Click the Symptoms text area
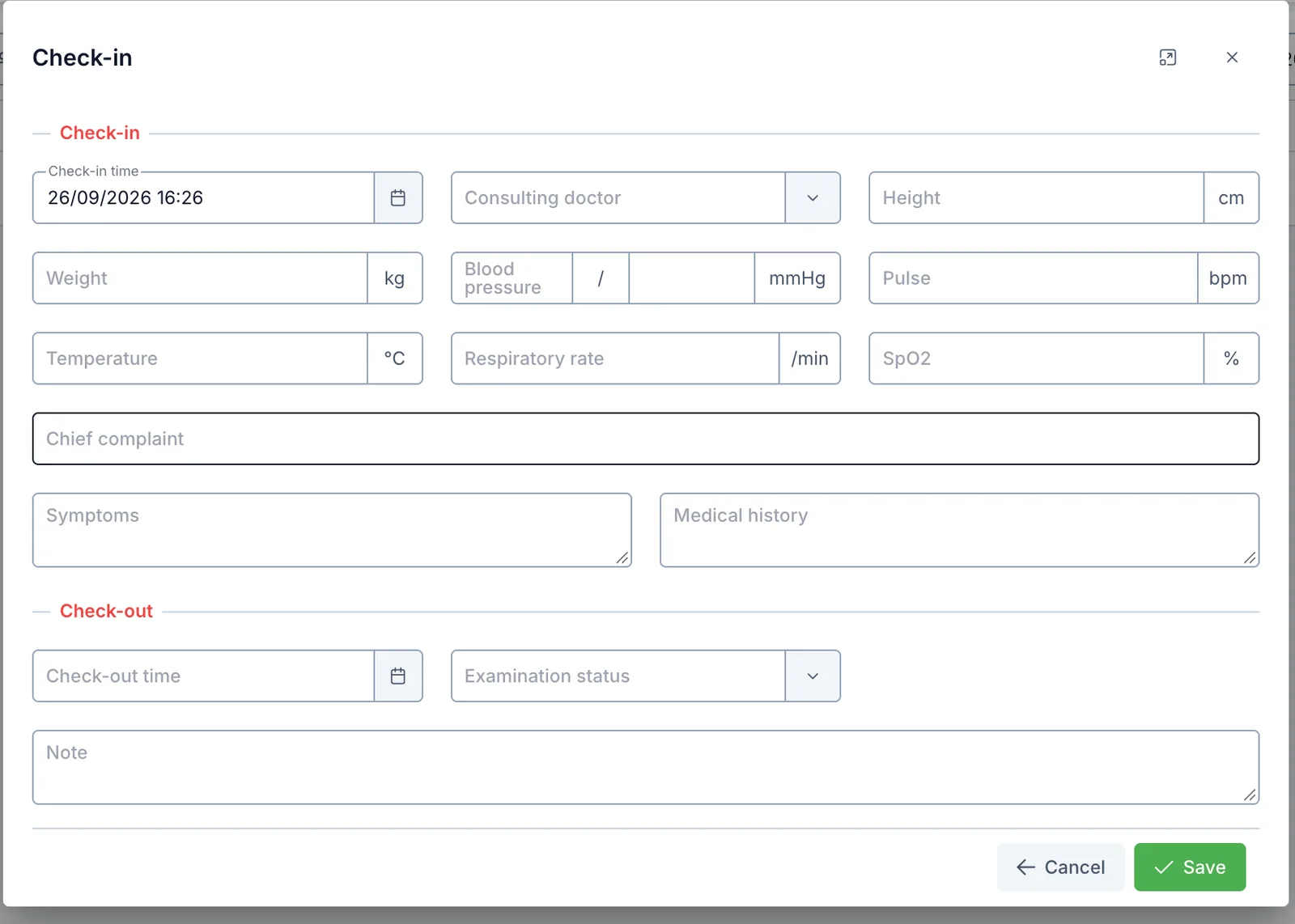 pos(332,530)
